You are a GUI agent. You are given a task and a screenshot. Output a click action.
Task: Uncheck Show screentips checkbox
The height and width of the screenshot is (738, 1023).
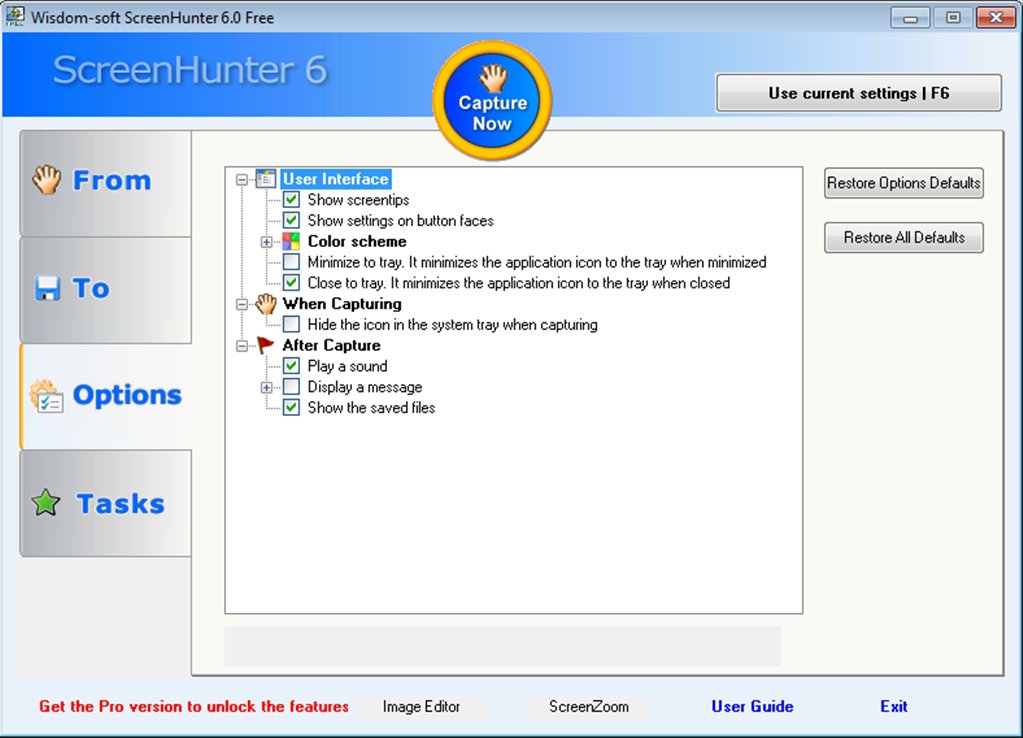tap(291, 200)
